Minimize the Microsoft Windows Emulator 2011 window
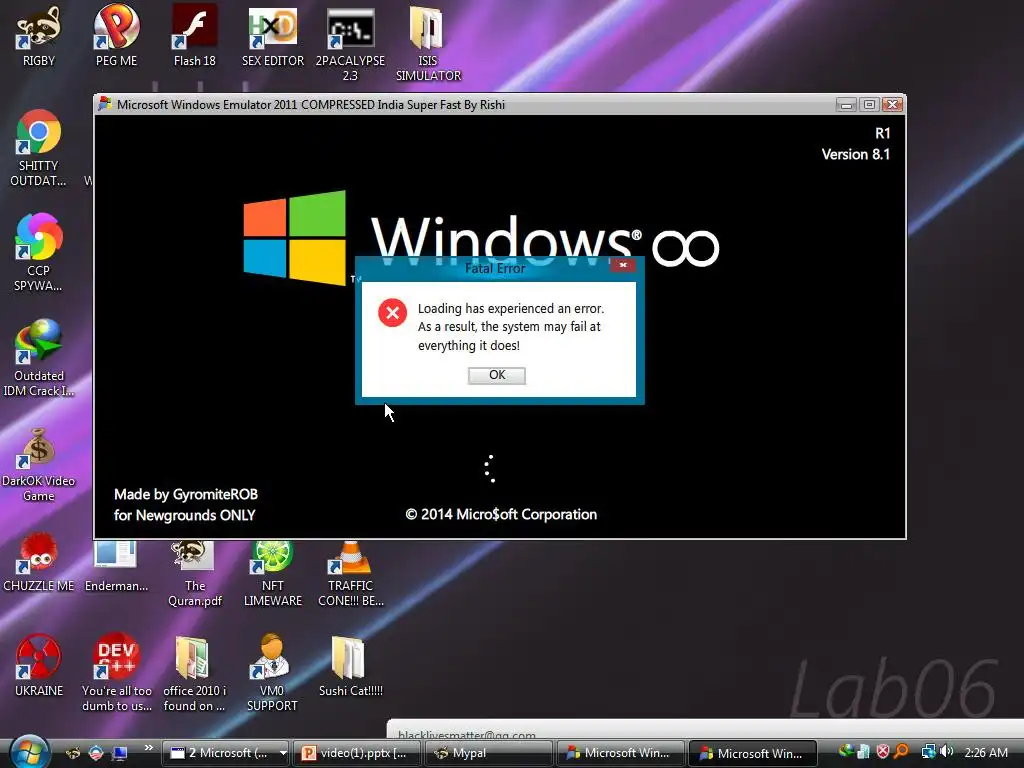Screen dimensions: 1024x768 pos(846,104)
